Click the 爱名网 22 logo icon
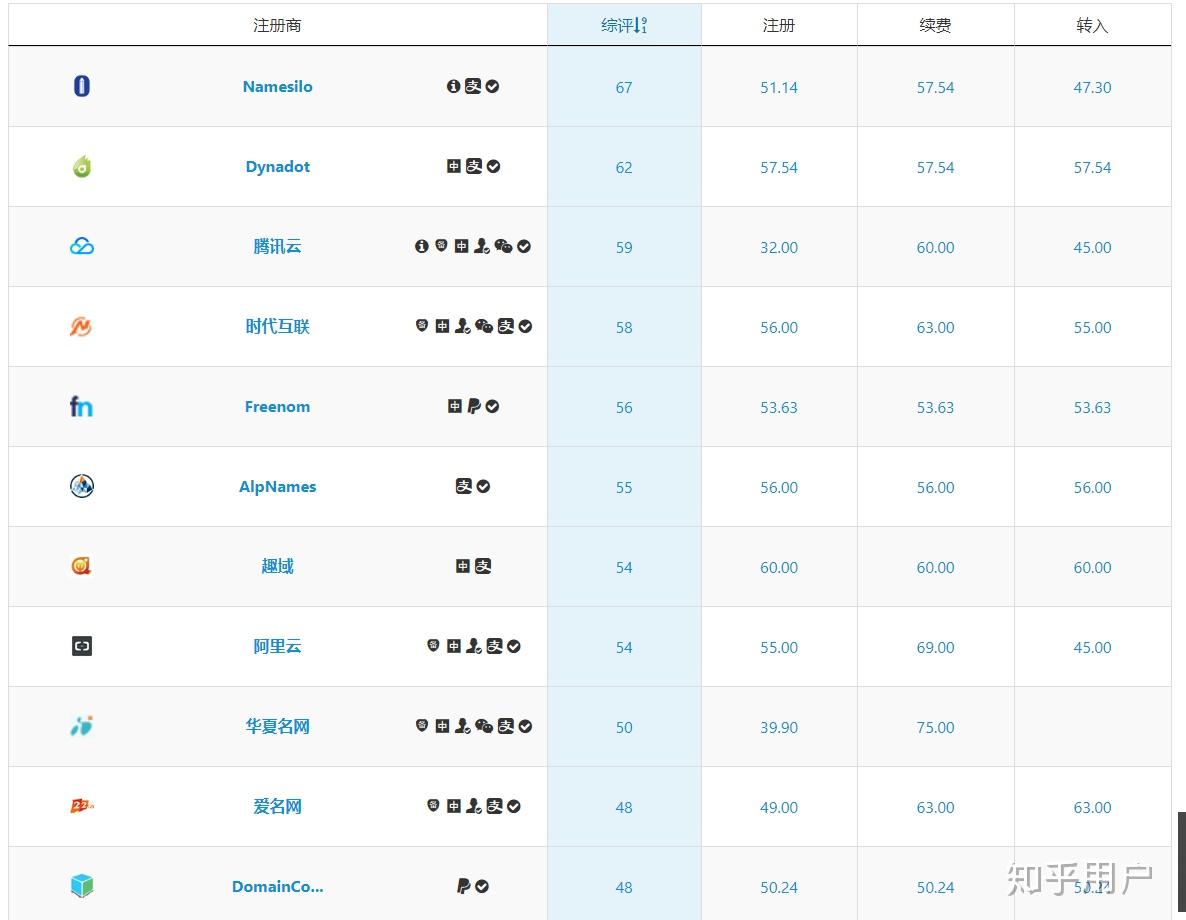This screenshot has width=1186, height=920. 82,806
